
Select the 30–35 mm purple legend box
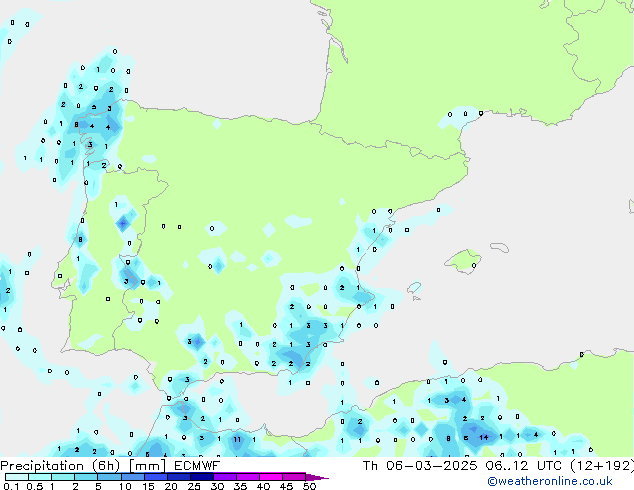(224, 477)
